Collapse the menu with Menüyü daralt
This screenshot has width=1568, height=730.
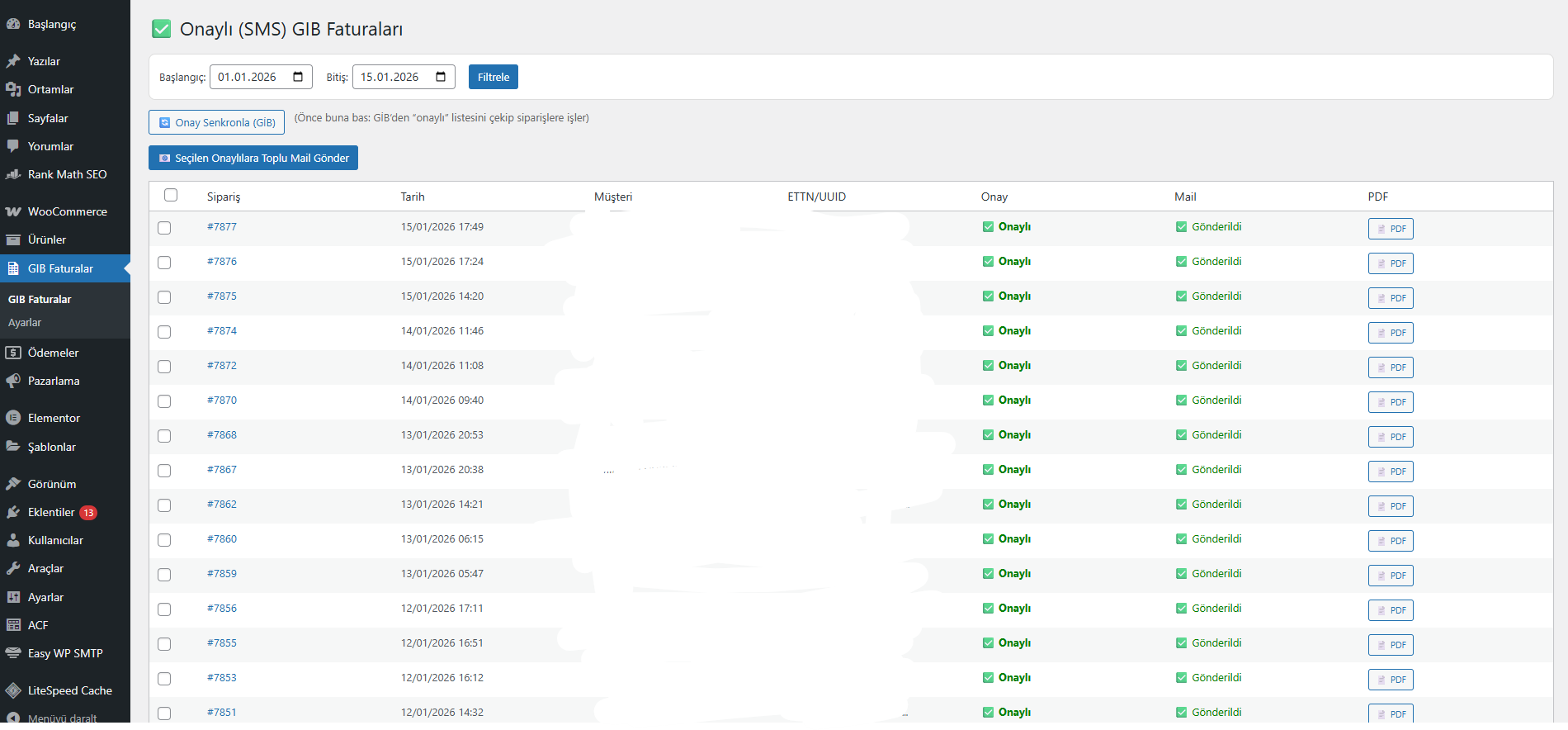62,718
